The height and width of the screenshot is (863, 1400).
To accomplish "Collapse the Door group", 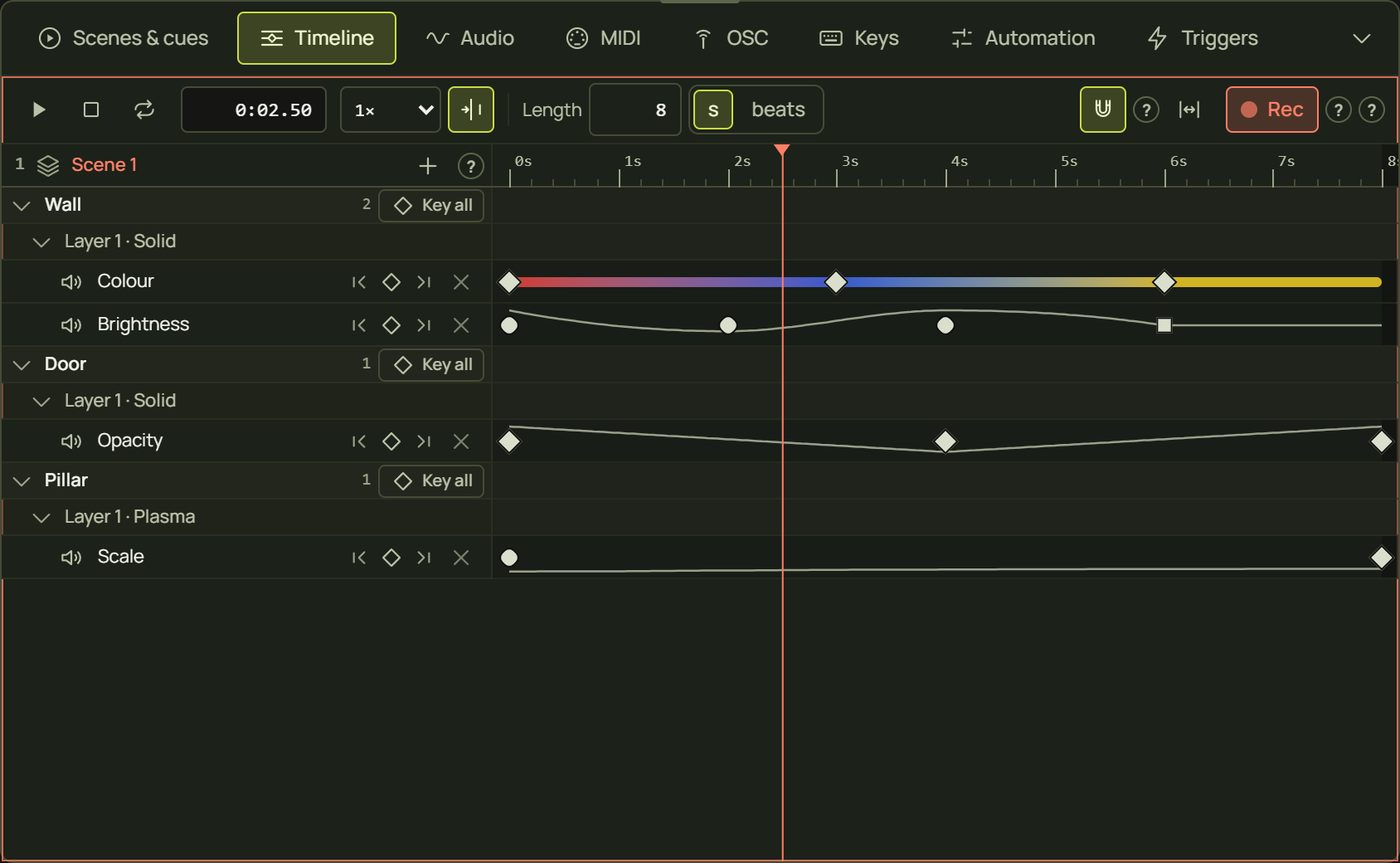I will 21,365.
